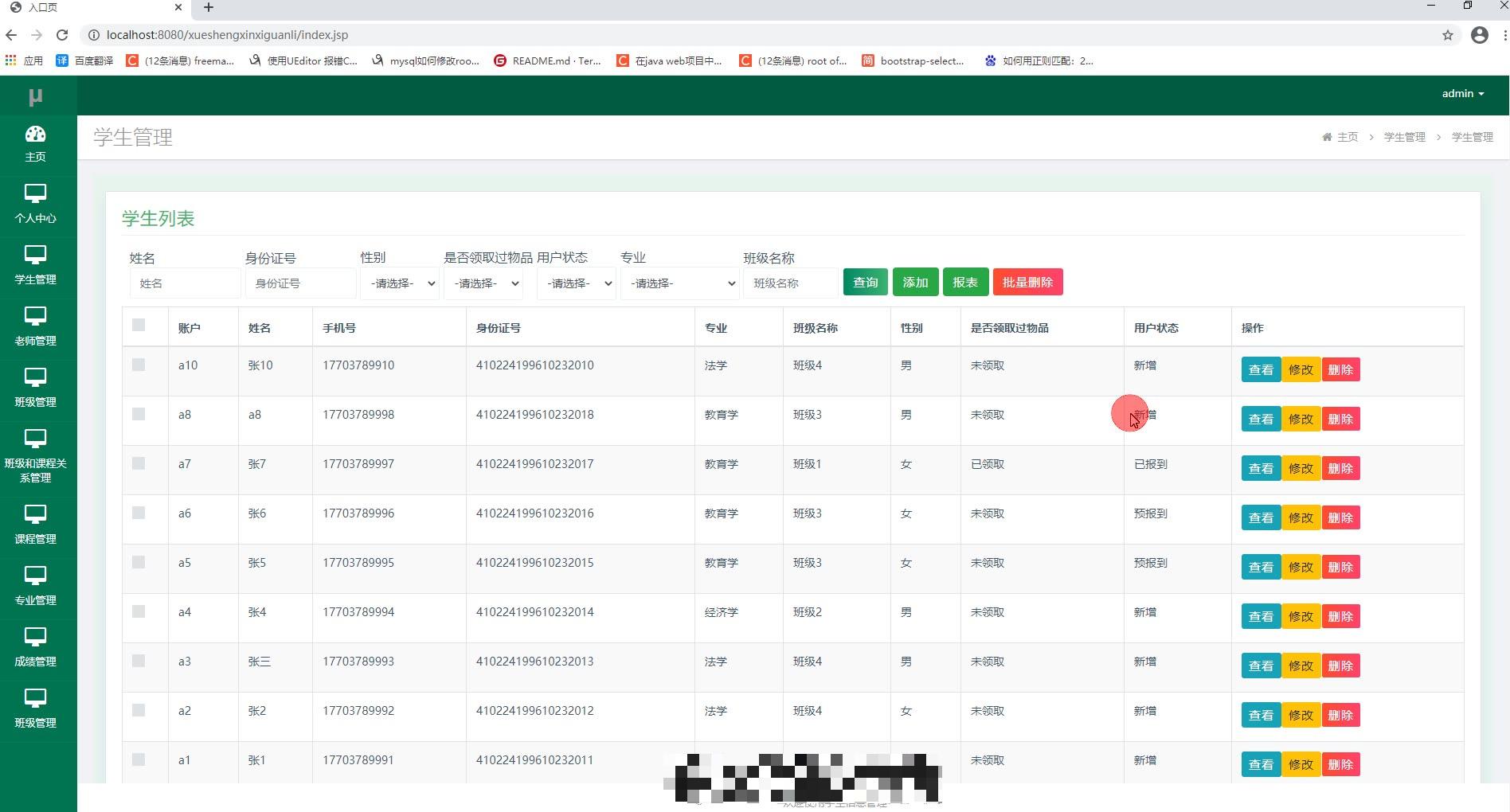The width and height of the screenshot is (1510, 812).
Task: Click the 报表 report button
Action: [965, 282]
